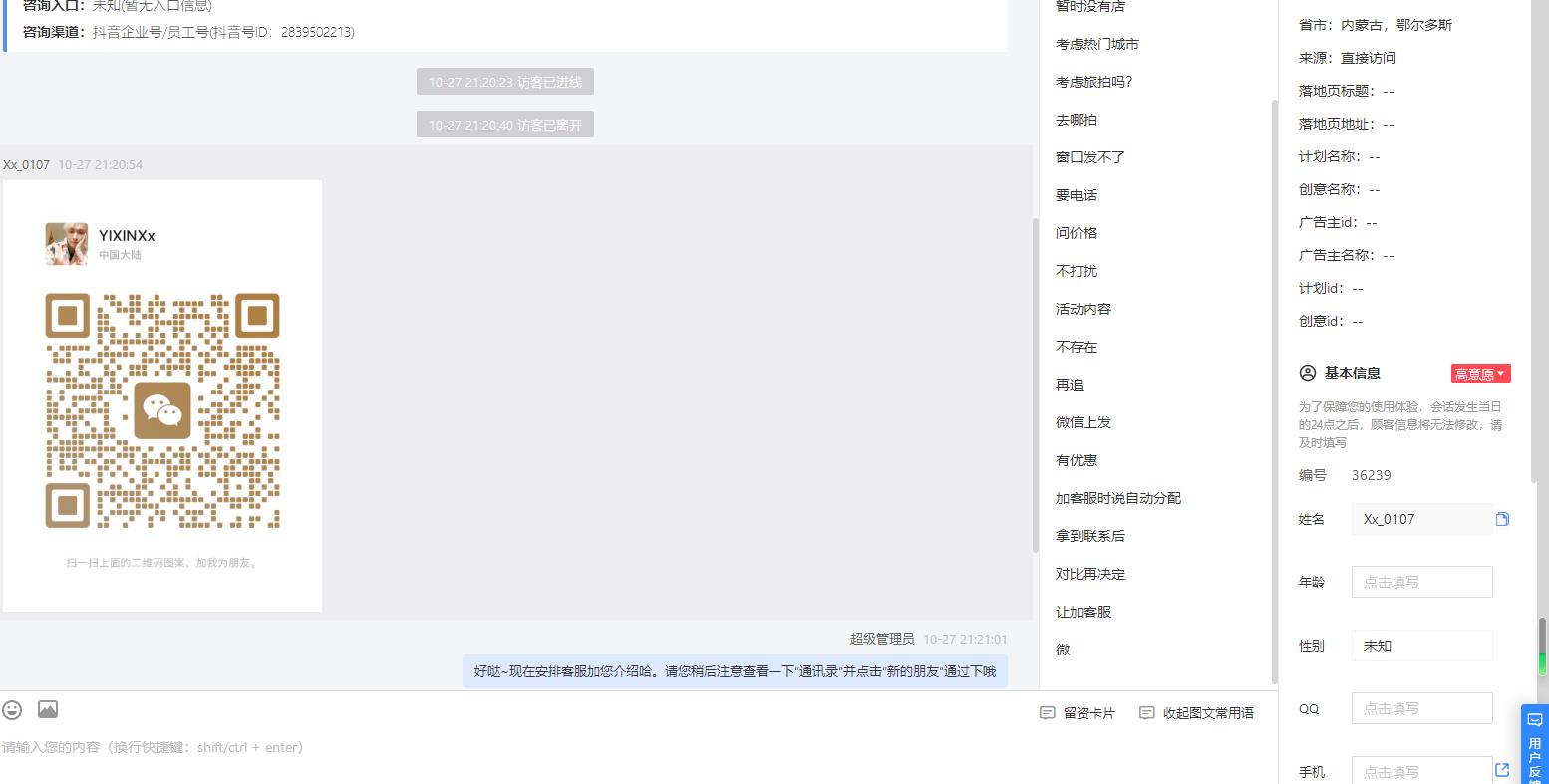Click the 来源 直接访问 row
The height and width of the screenshot is (784, 1549).
coord(1348,58)
